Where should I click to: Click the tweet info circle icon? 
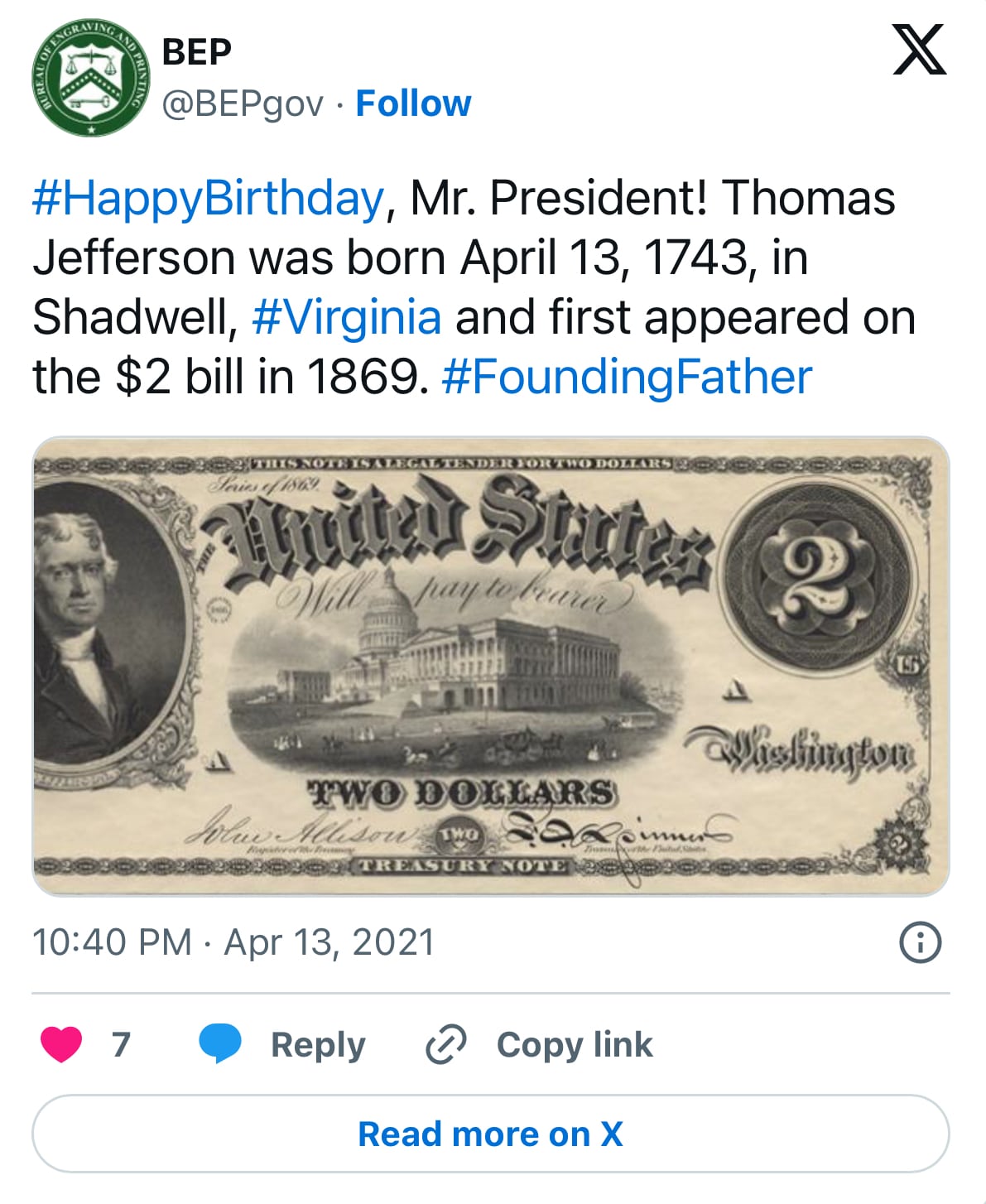920,942
